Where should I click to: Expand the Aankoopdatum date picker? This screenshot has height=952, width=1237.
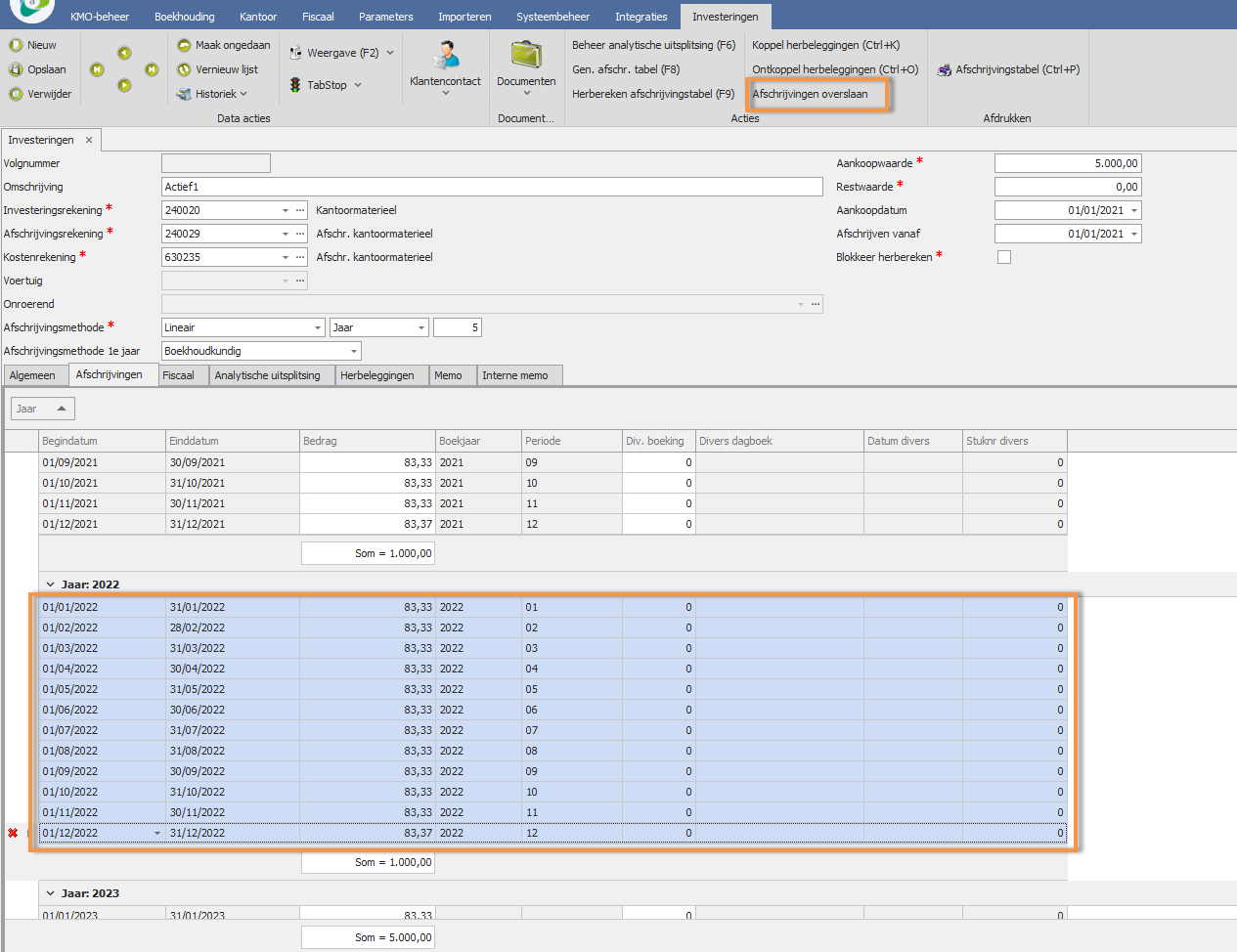[1134, 211]
